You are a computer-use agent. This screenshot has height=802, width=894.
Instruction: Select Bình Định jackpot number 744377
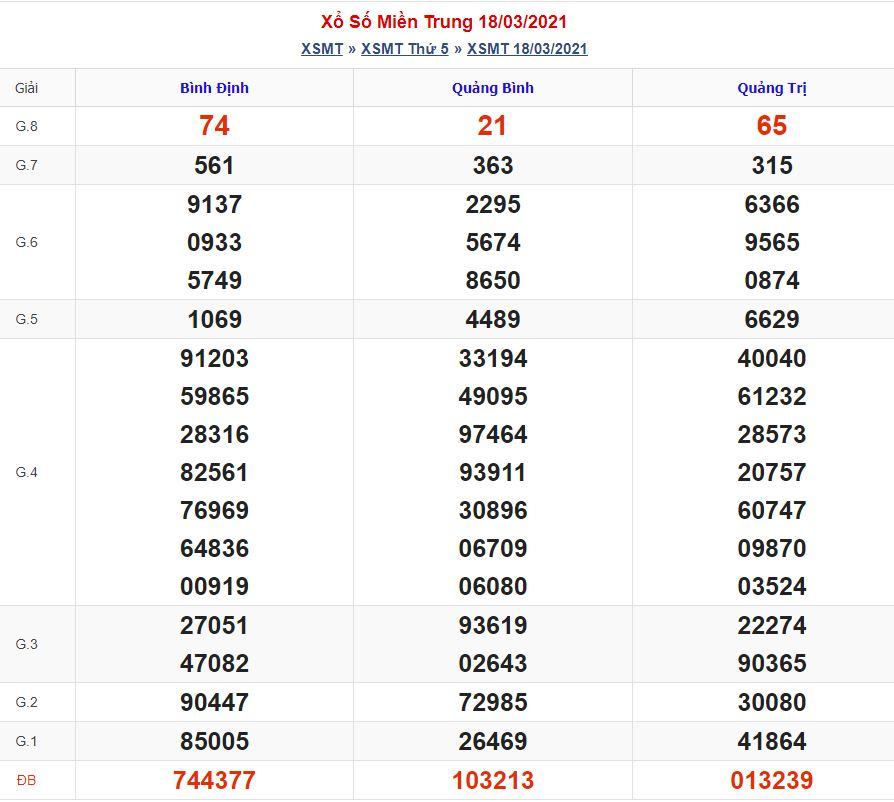tap(214, 780)
